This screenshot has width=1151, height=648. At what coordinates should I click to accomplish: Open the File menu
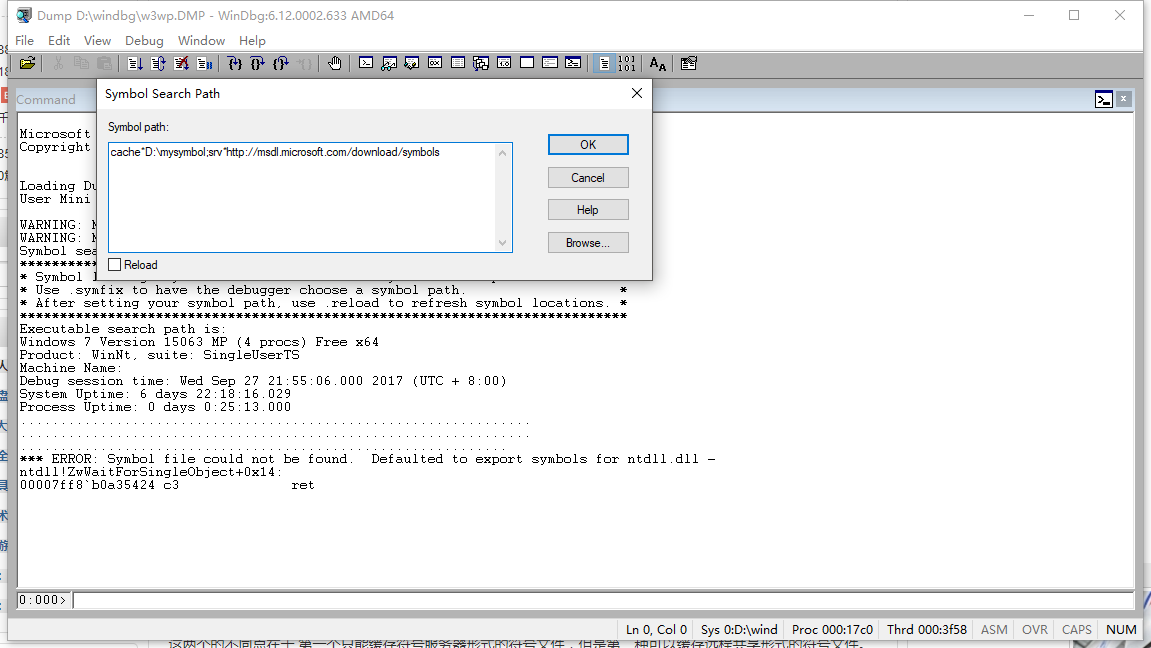tap(24, 40)
